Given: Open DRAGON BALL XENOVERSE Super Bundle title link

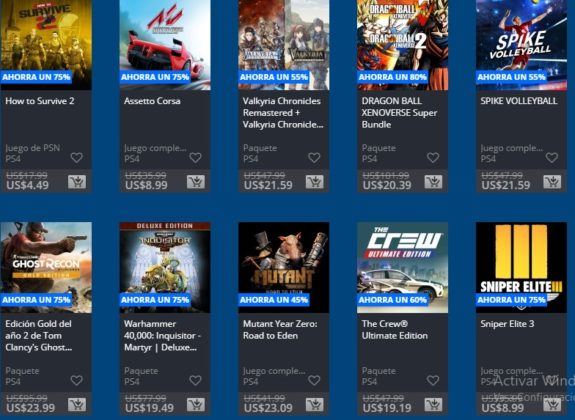Looking at the screenshot, I should click(x=399, y=113).
